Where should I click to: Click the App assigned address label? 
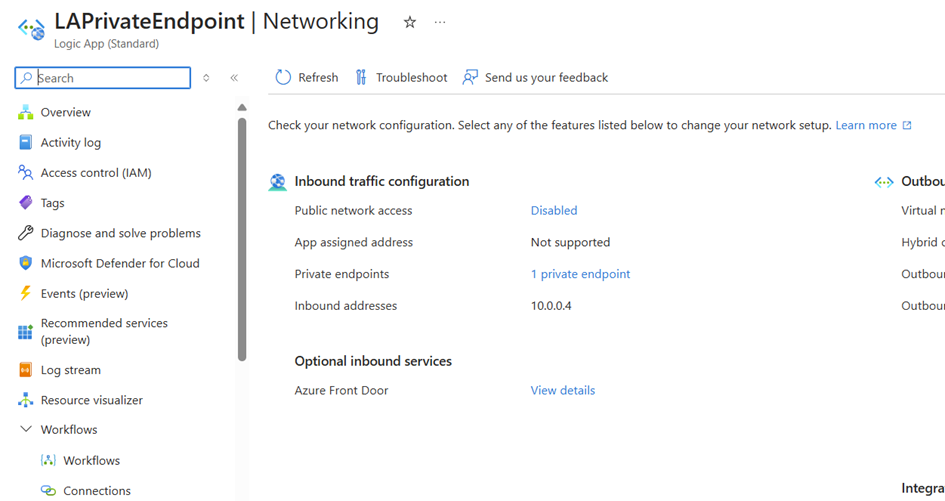point(354,242)
